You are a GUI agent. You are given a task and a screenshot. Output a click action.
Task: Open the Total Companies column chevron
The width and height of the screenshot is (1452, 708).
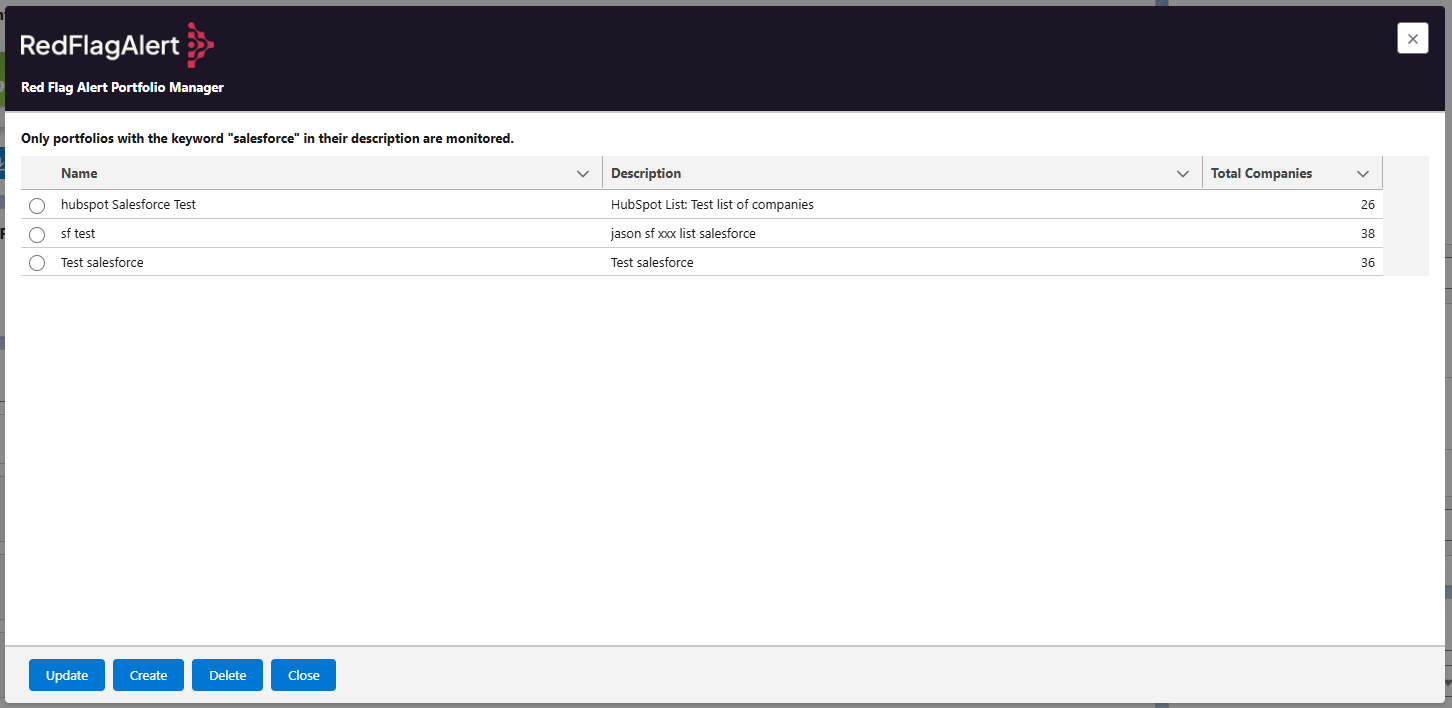pyautogui.click(x=1363, y=174)
